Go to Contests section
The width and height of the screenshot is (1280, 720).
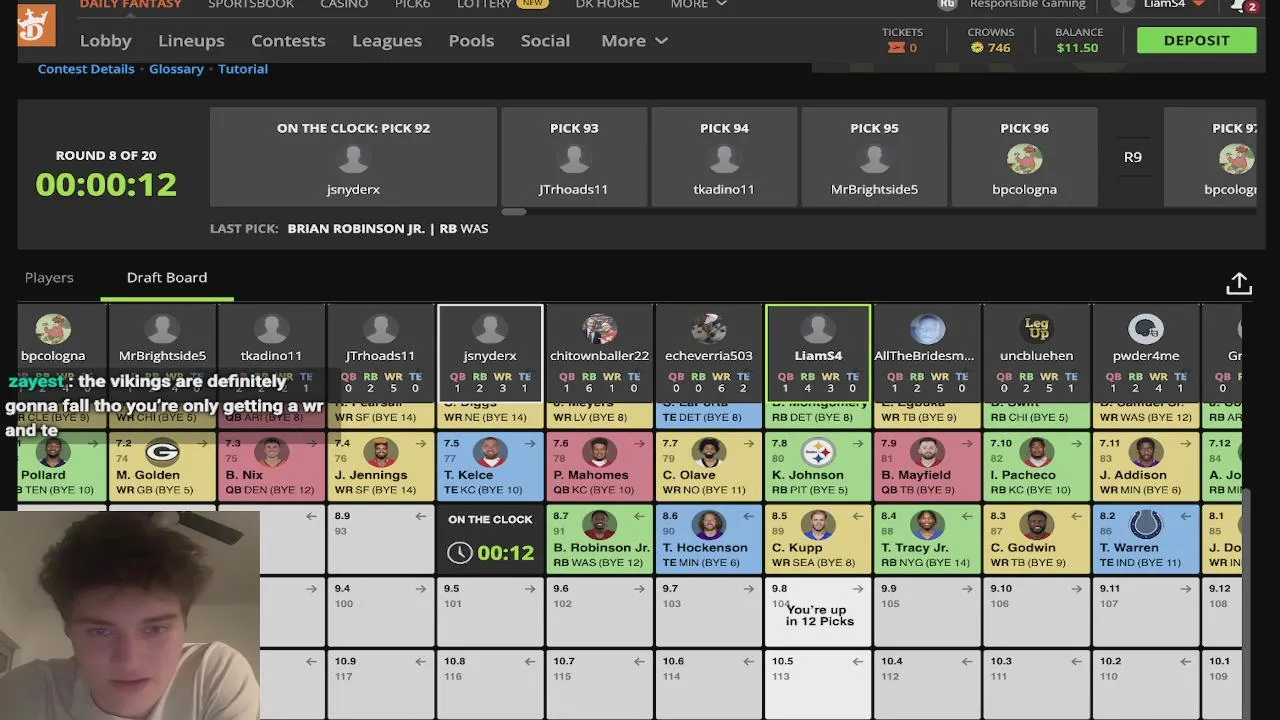288,41
